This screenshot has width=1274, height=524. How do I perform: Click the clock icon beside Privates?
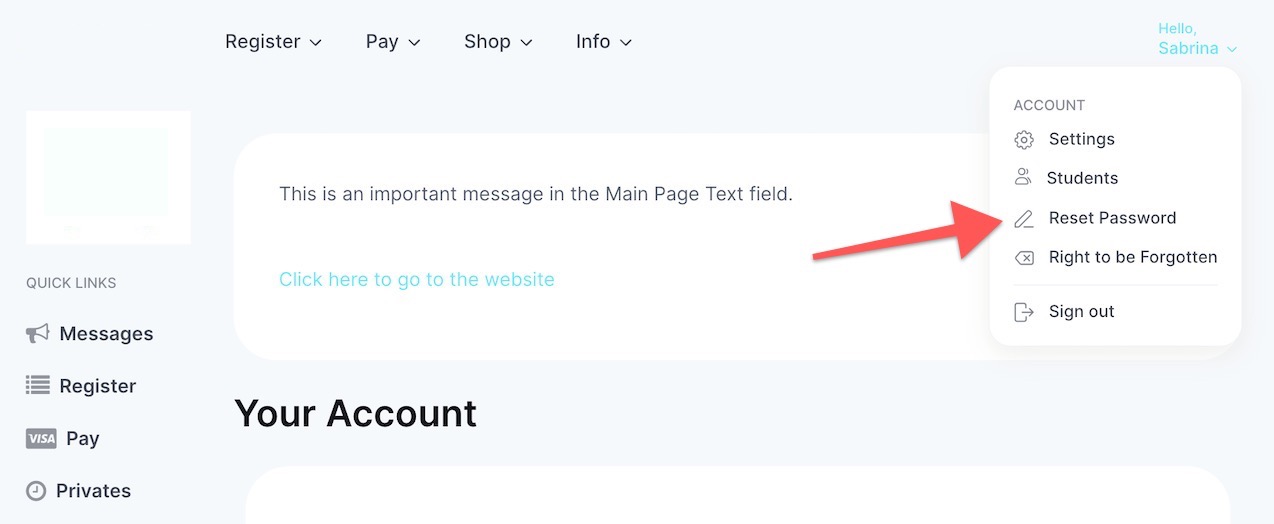coord(36,491)
